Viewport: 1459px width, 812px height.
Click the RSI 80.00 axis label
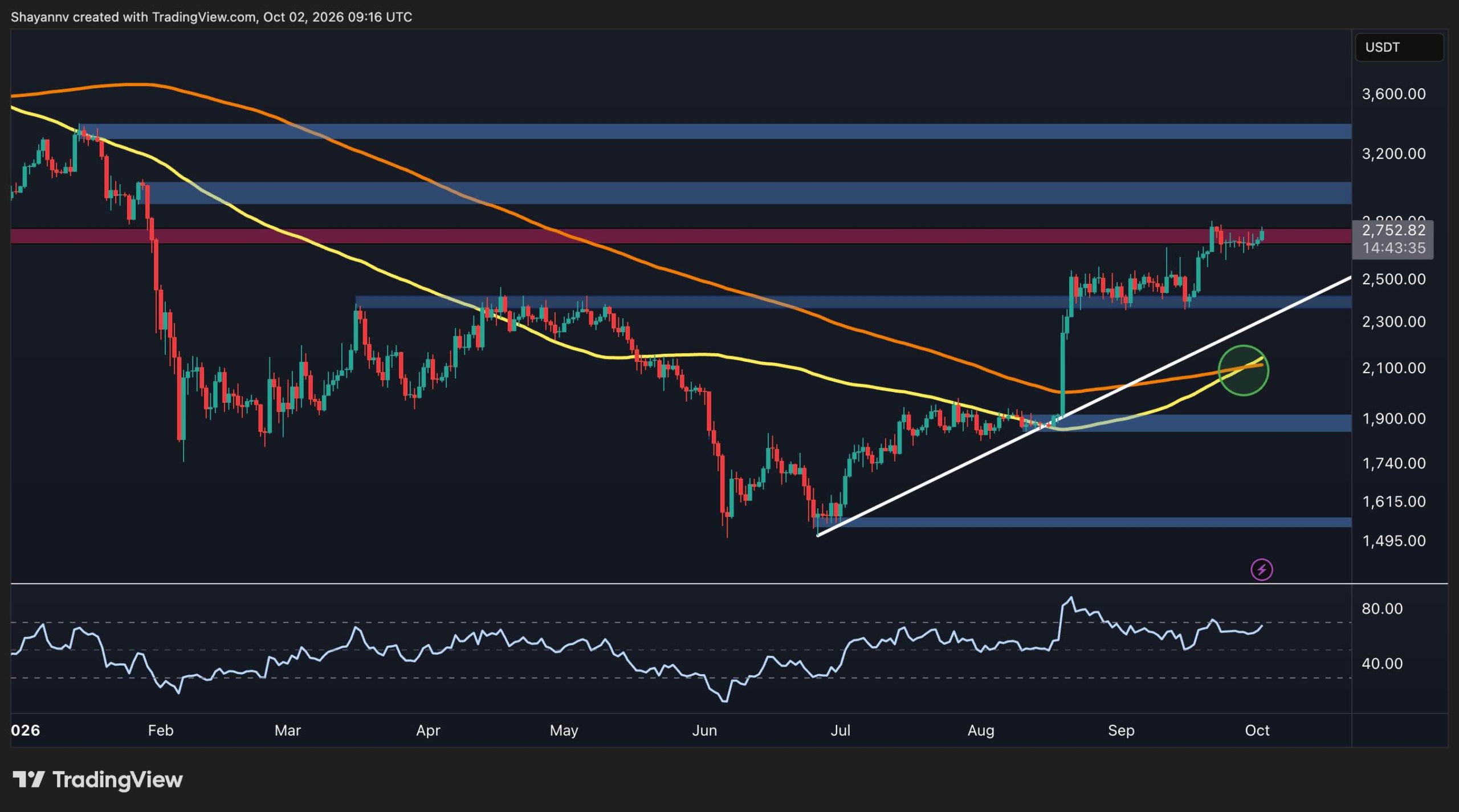1381,609
